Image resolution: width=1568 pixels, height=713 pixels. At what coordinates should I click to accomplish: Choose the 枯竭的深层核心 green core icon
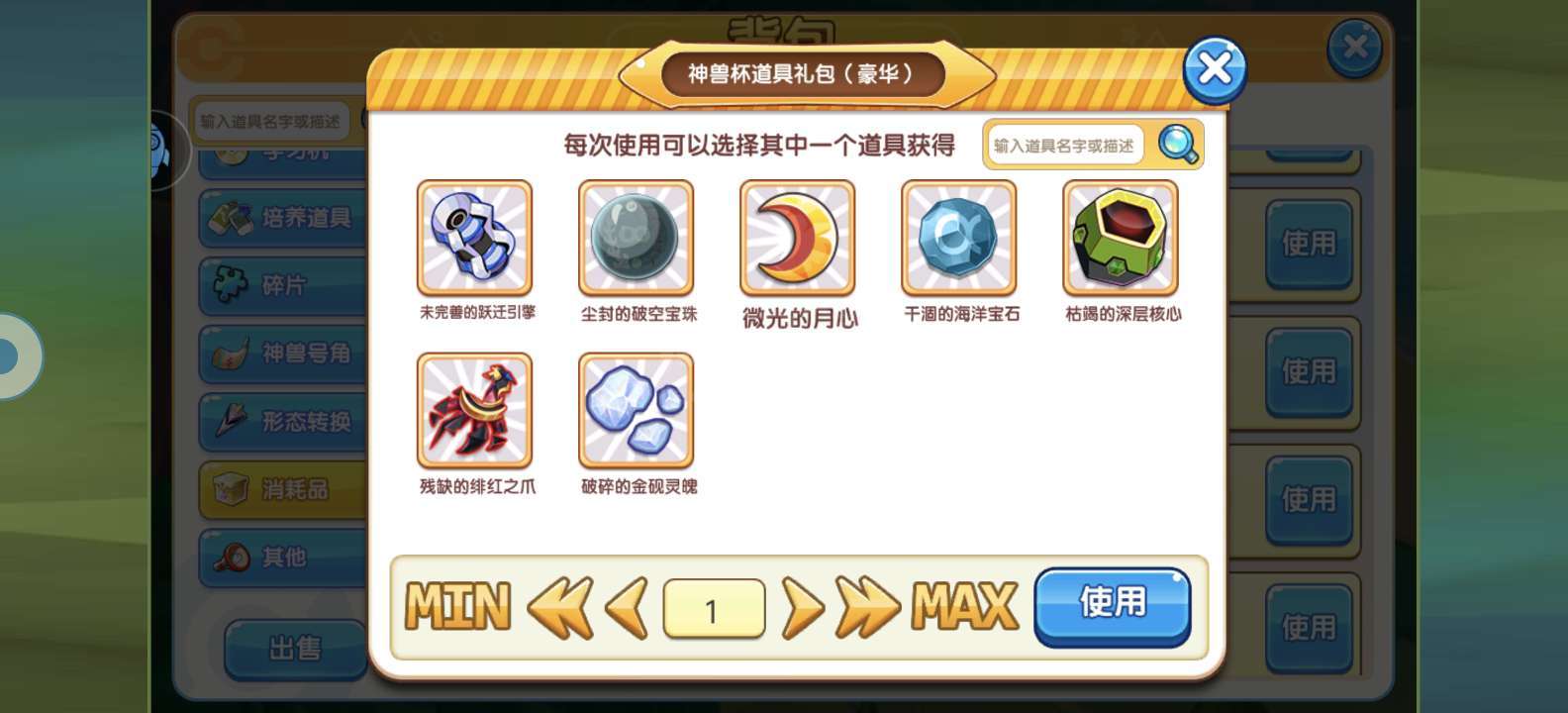[1121, 238]
